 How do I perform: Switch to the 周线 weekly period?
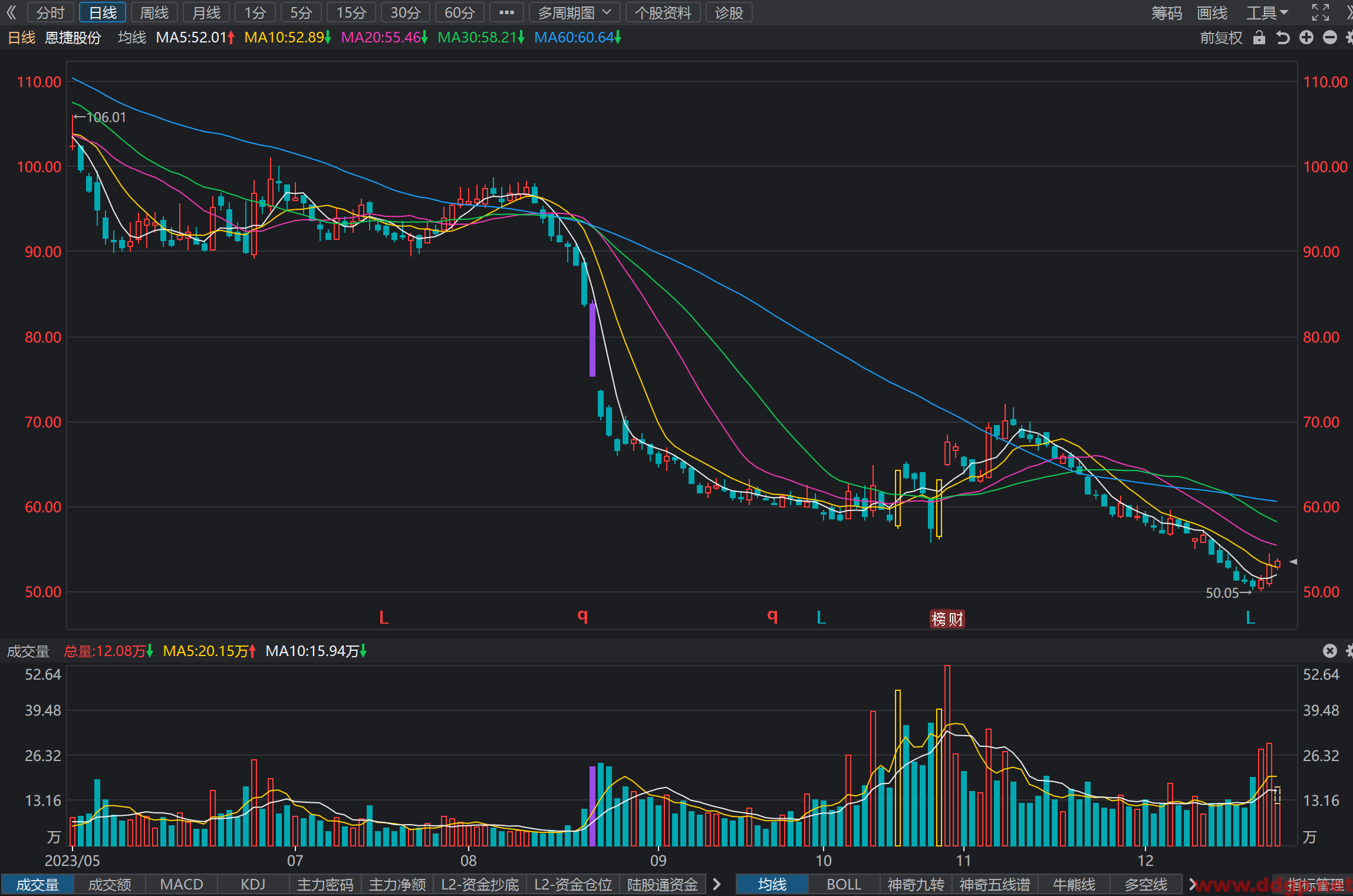154,12
